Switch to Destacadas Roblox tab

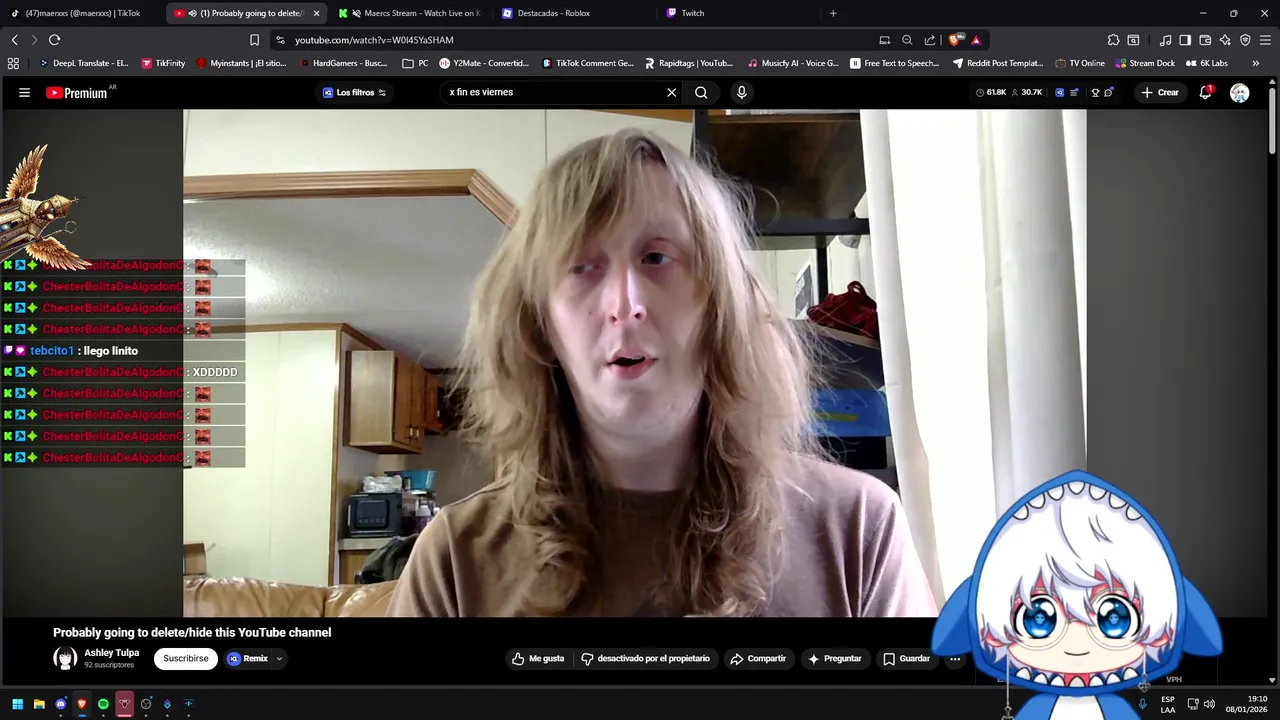coord(575,13)
